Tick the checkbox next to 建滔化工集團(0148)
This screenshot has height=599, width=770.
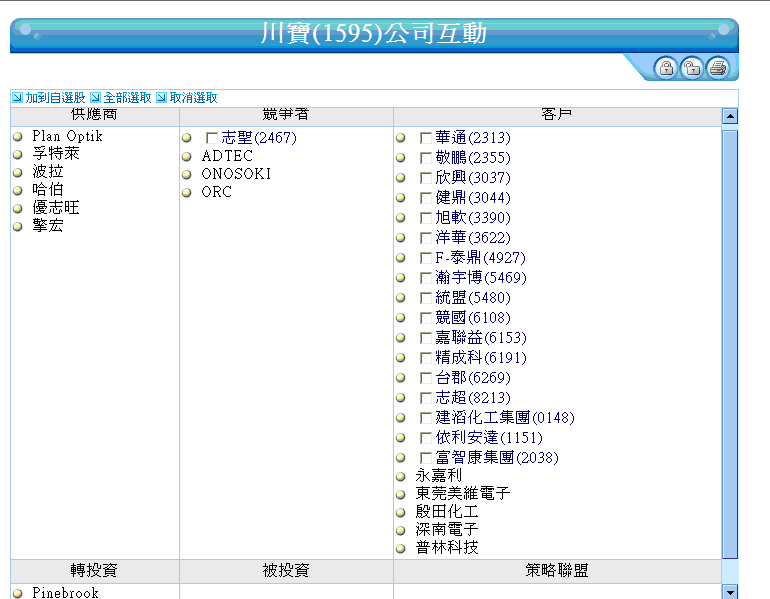(426, 418)
